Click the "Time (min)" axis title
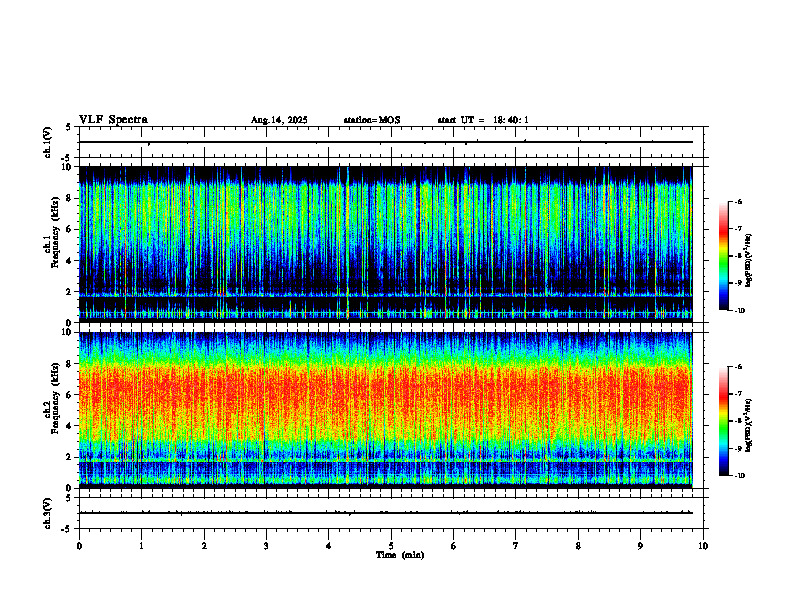Screen dimensions: 792x612 [400, 555]
